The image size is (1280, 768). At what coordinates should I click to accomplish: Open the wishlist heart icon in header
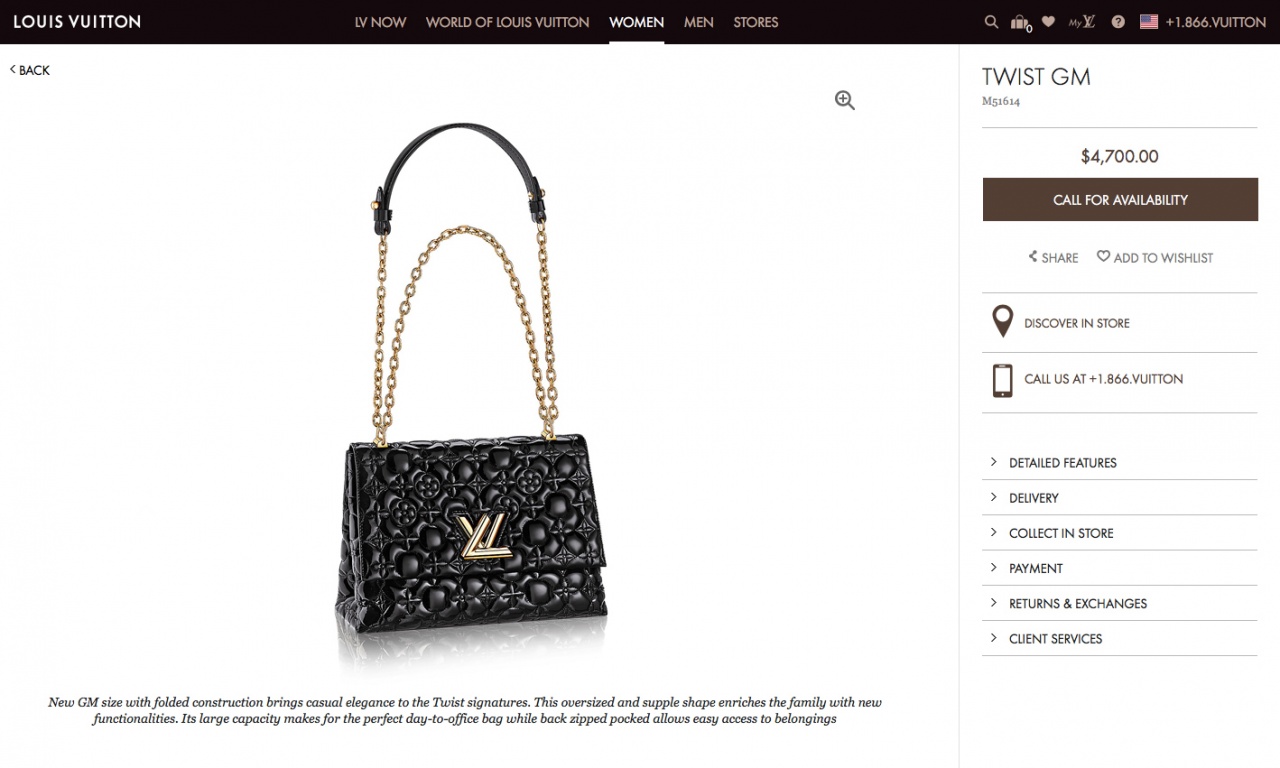[1048, 21]
